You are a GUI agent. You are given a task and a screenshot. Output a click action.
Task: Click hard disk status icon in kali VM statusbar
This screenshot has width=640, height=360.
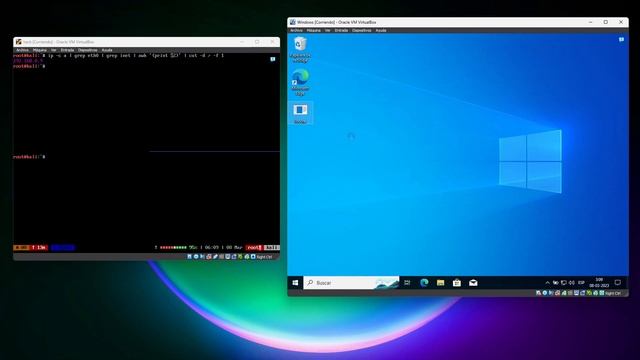pos(189,256)
